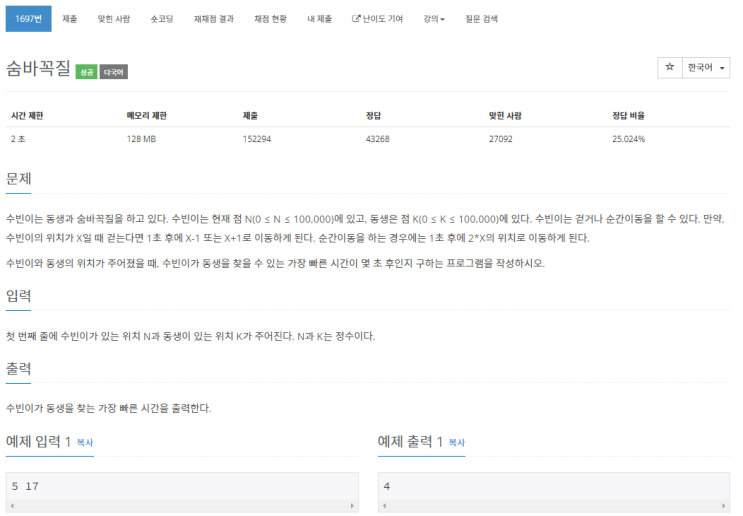Open the 난이도 기여 external link
Viewport: 743px width, 516px height.
pos(377,19)
